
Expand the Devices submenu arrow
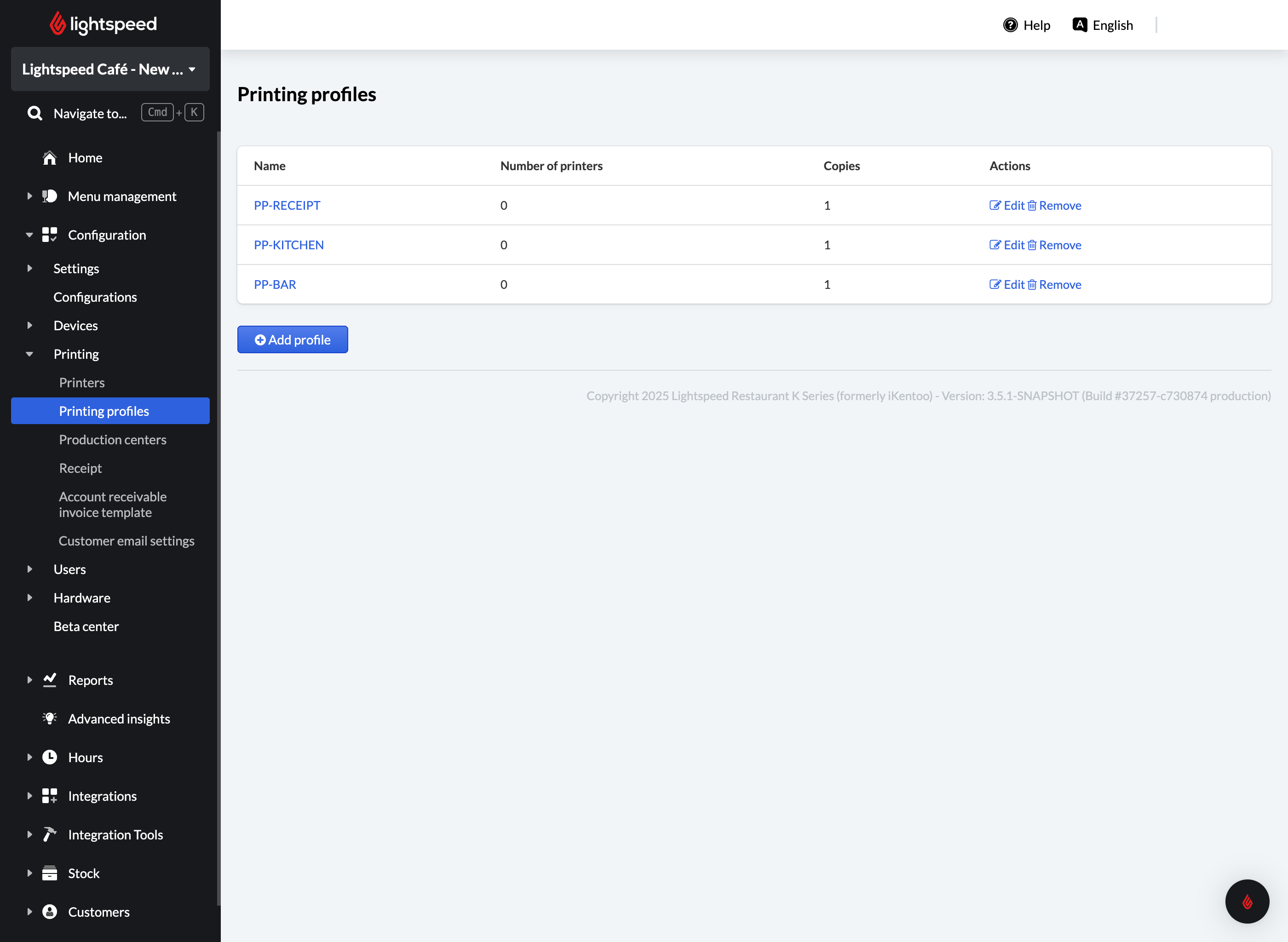[x=29, y=326]
